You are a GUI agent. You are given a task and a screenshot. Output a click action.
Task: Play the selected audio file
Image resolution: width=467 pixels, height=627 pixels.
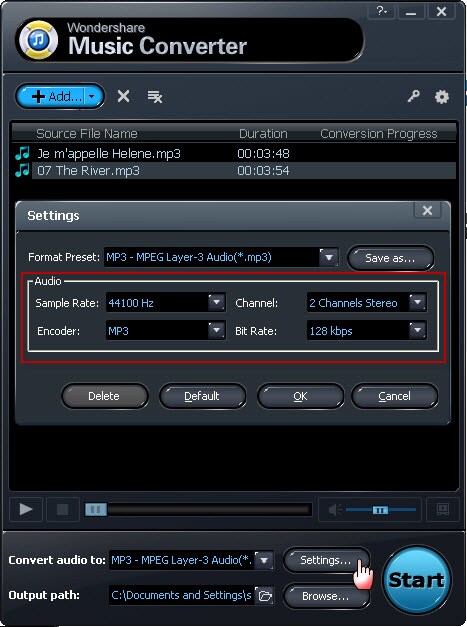[26, 509]
